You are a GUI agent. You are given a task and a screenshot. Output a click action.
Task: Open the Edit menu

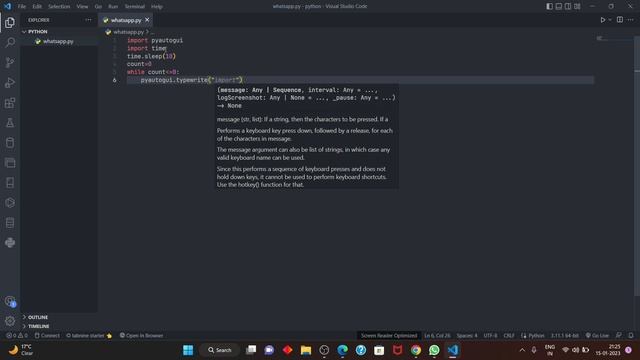tap(37, 7)
